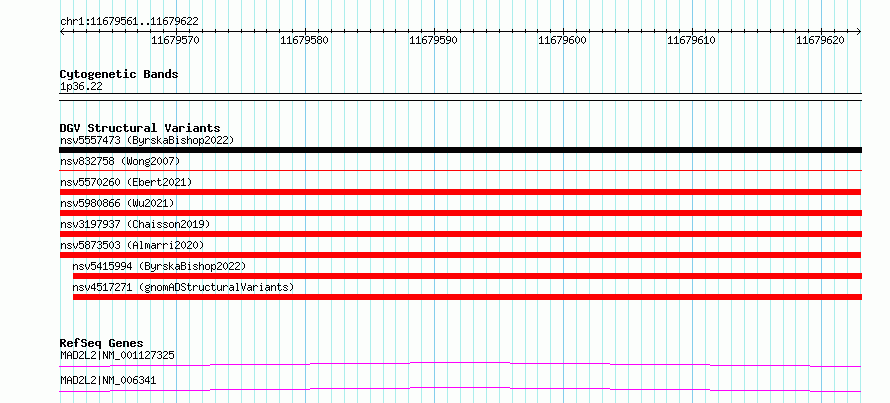This screenshot has width=890, height=403.
Task: Click the magenta NM_006341 transcript line
Action: coord(460,389)
